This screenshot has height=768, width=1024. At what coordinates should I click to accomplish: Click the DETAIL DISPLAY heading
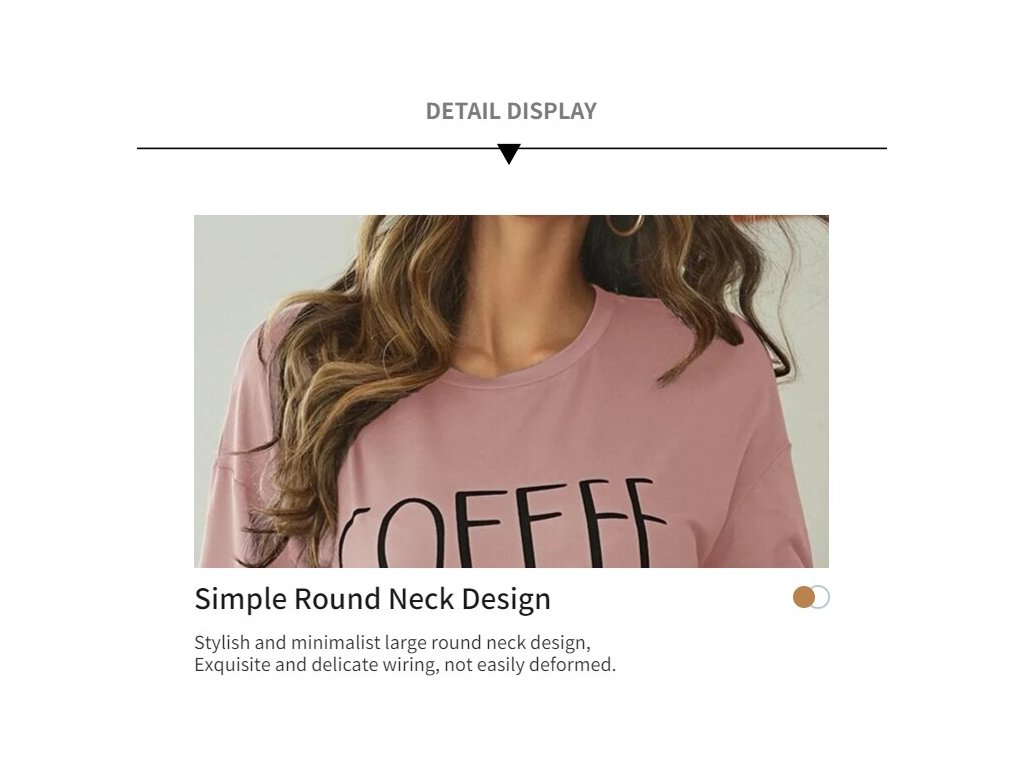pyautogui.click(x=511, y=111)
